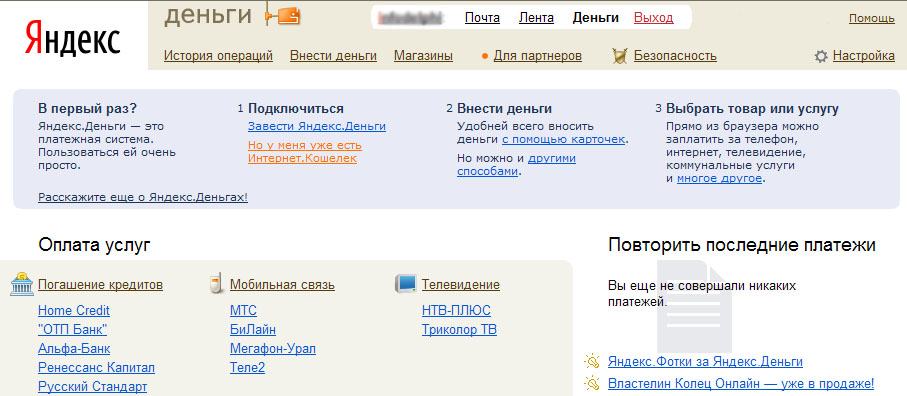Select "ОТП Банк" payment

pyautogui.click(x=72, y=330)
